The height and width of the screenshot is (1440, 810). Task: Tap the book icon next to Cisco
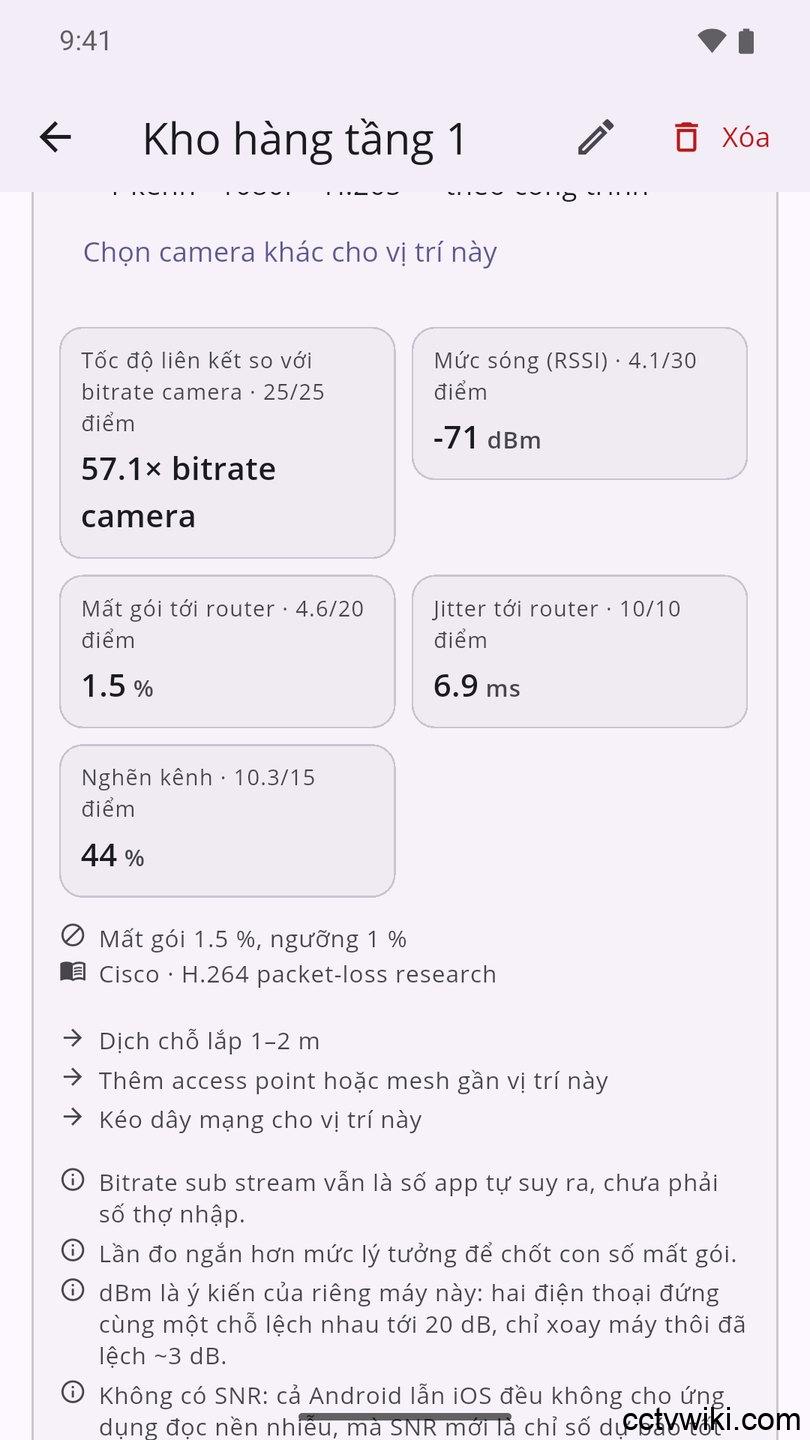[73, 972]
